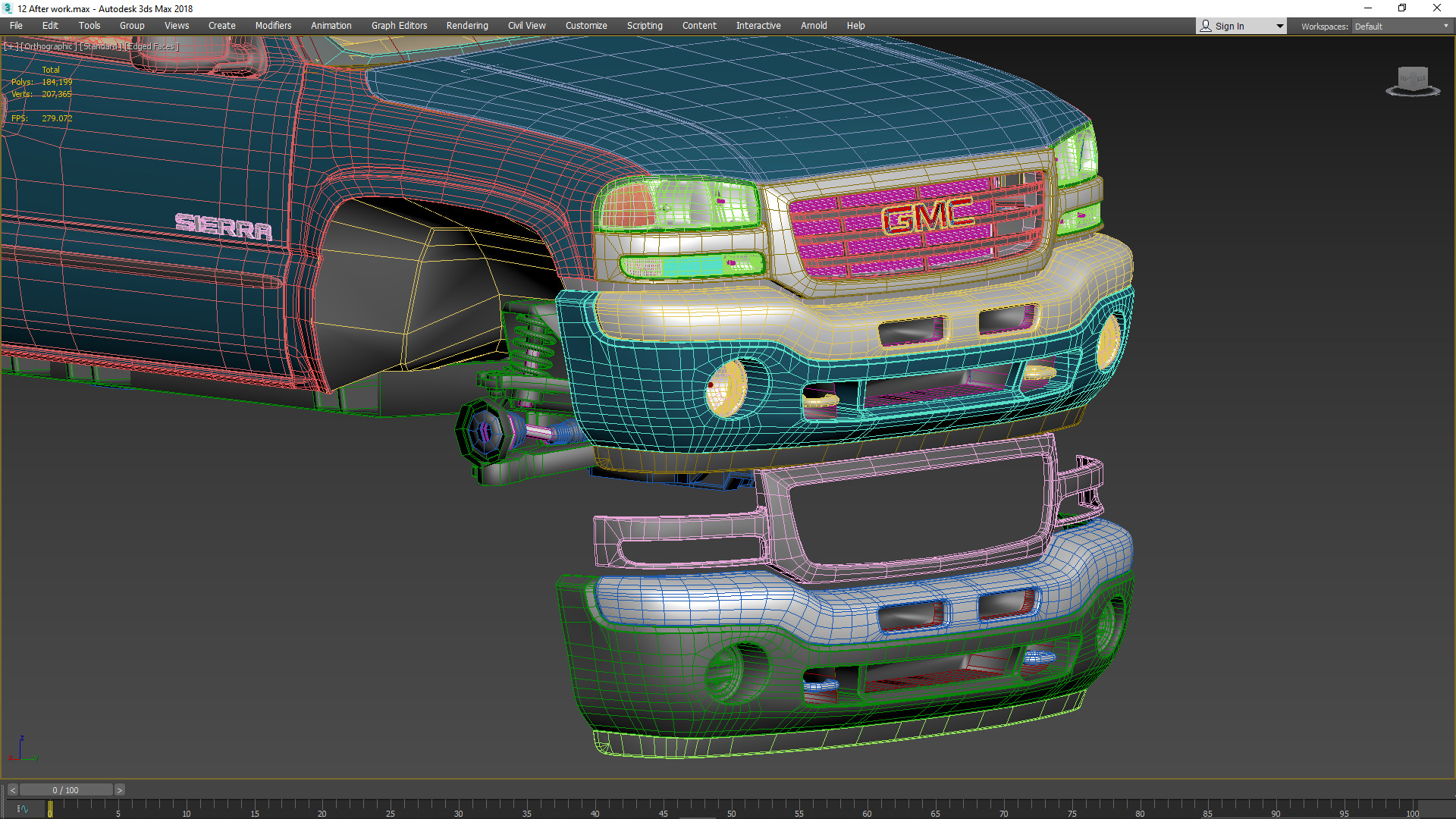Screen dimensions: 1456x819
Task: Open the Rendering menu
Action: click(466, 26)
